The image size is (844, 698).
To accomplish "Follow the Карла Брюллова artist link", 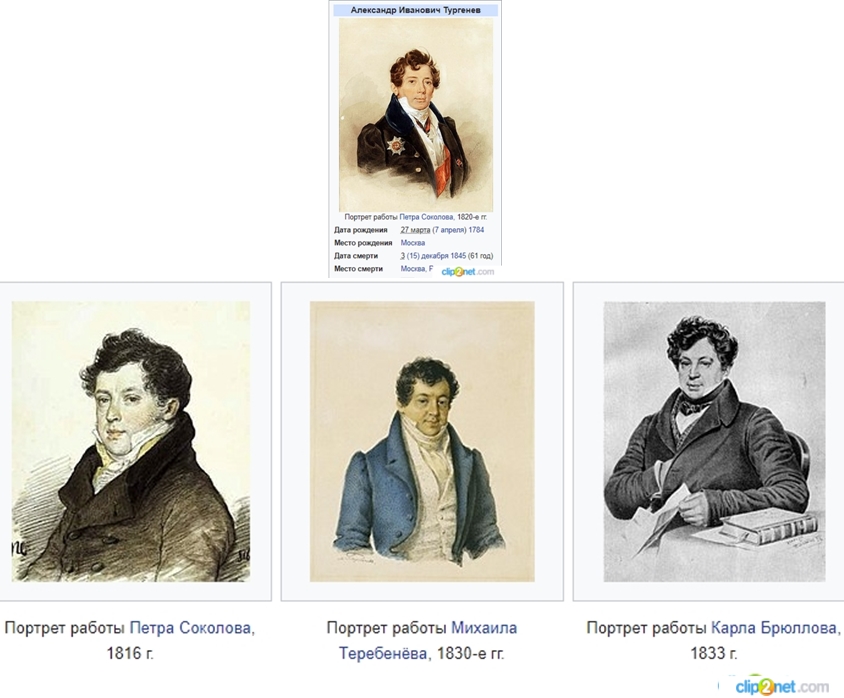I will (774, 628).
